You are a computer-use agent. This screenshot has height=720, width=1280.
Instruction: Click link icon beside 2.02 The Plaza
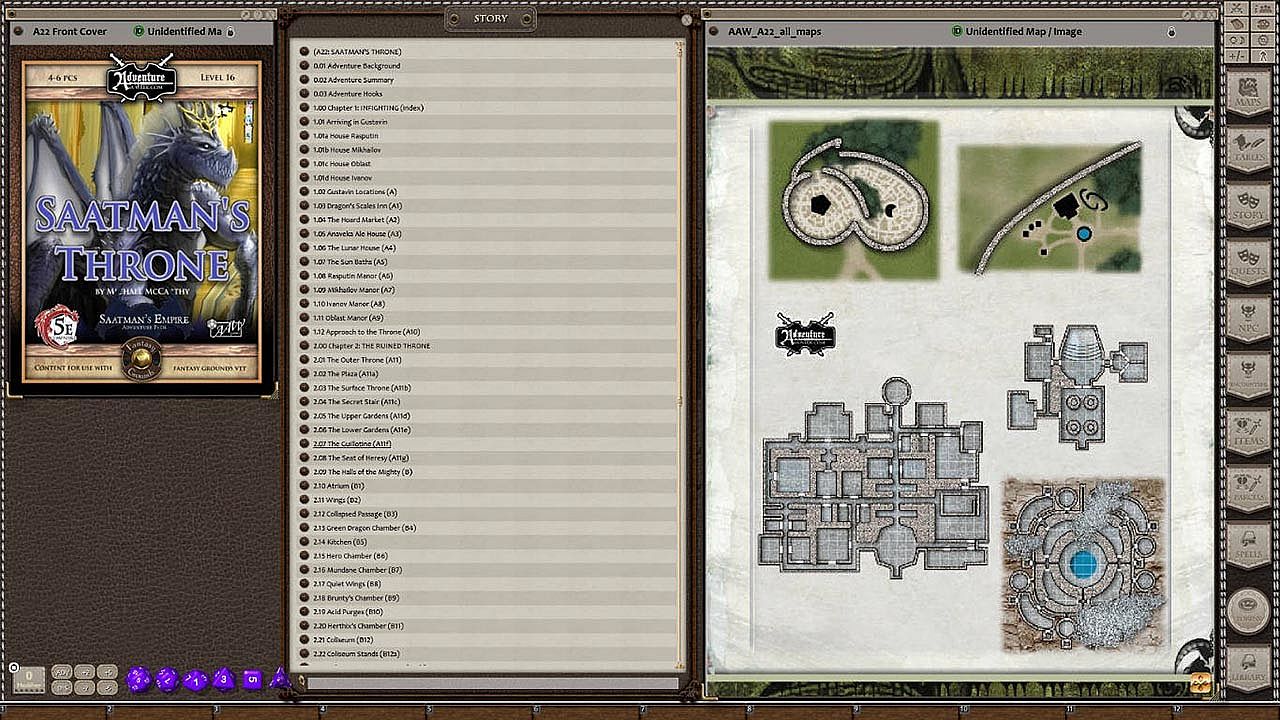pyautogui.click(x=304, y=374)
